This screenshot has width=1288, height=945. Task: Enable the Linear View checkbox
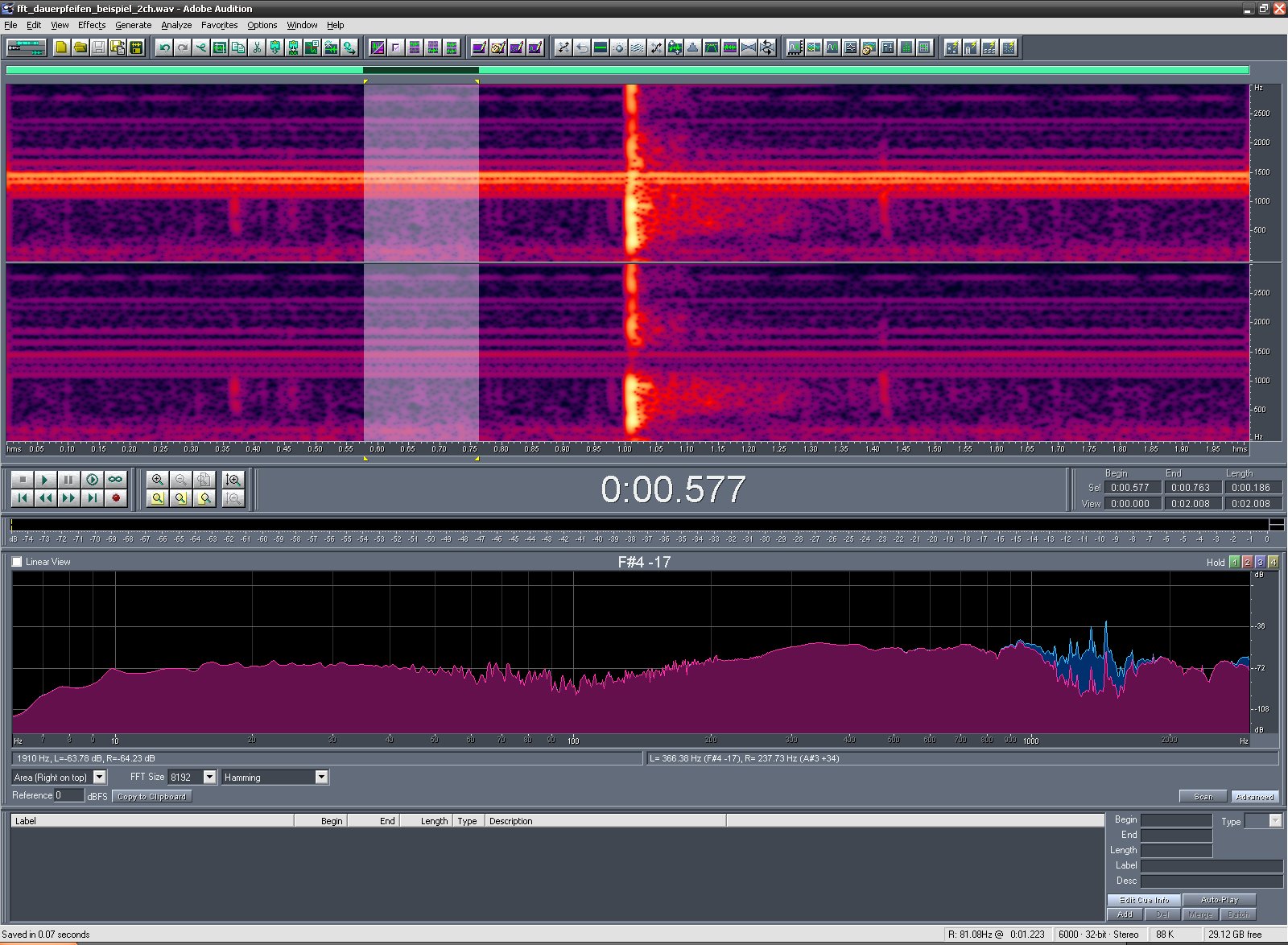[x=17, y=562]
